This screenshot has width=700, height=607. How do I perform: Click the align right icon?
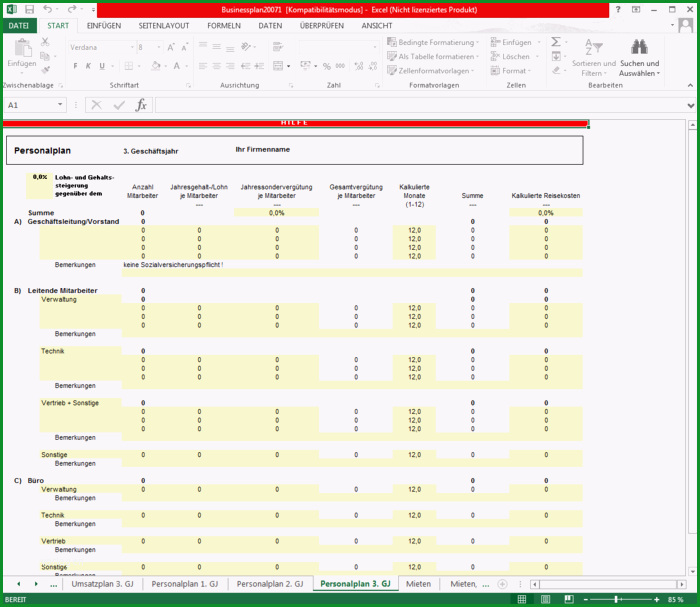point(230,66)
